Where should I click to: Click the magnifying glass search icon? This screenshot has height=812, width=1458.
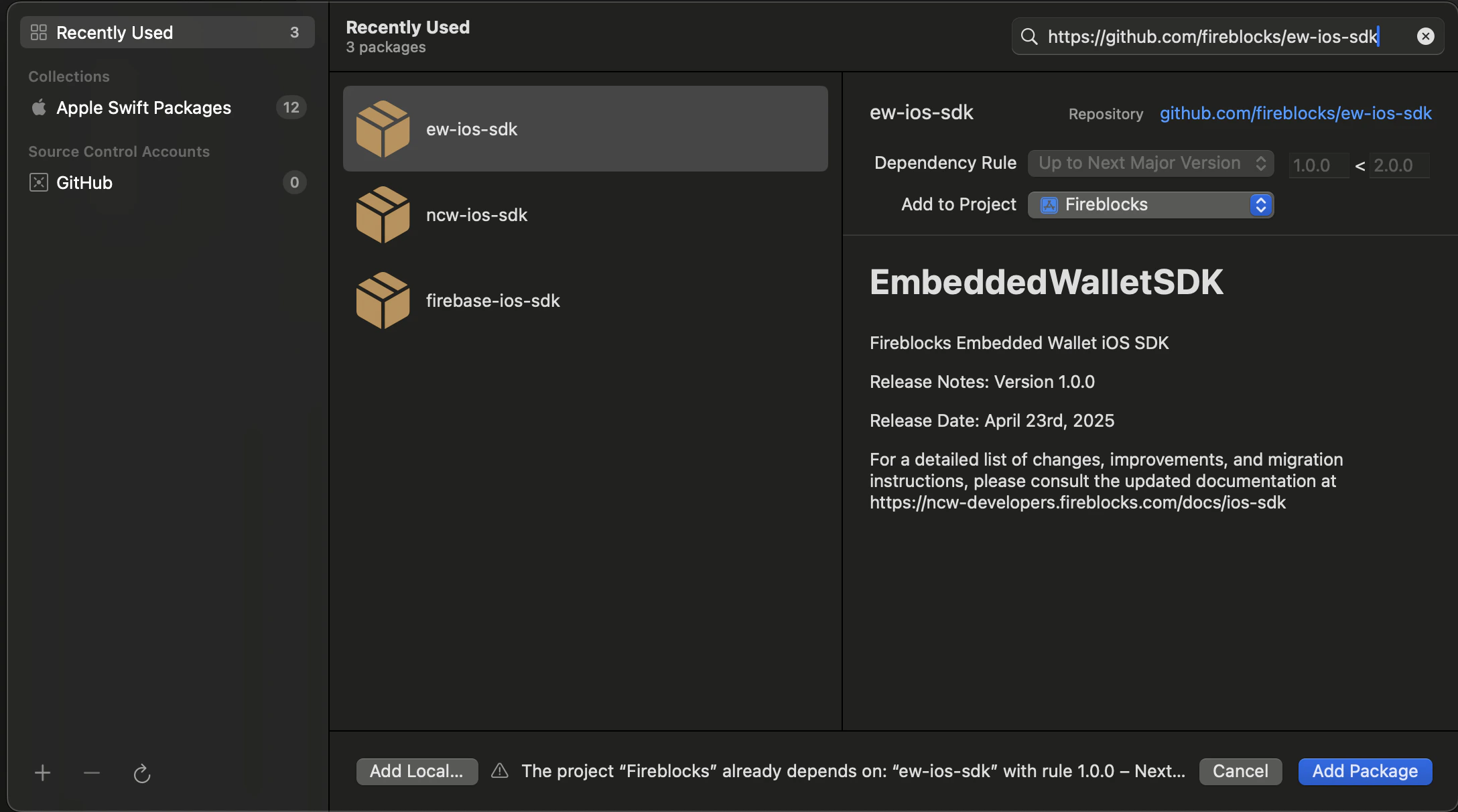(x=1029, y=36)
